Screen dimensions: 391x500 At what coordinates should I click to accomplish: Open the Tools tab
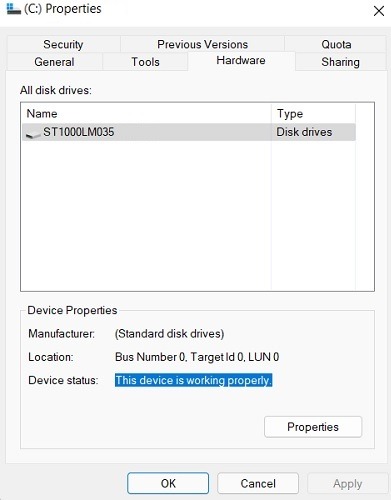145,62
